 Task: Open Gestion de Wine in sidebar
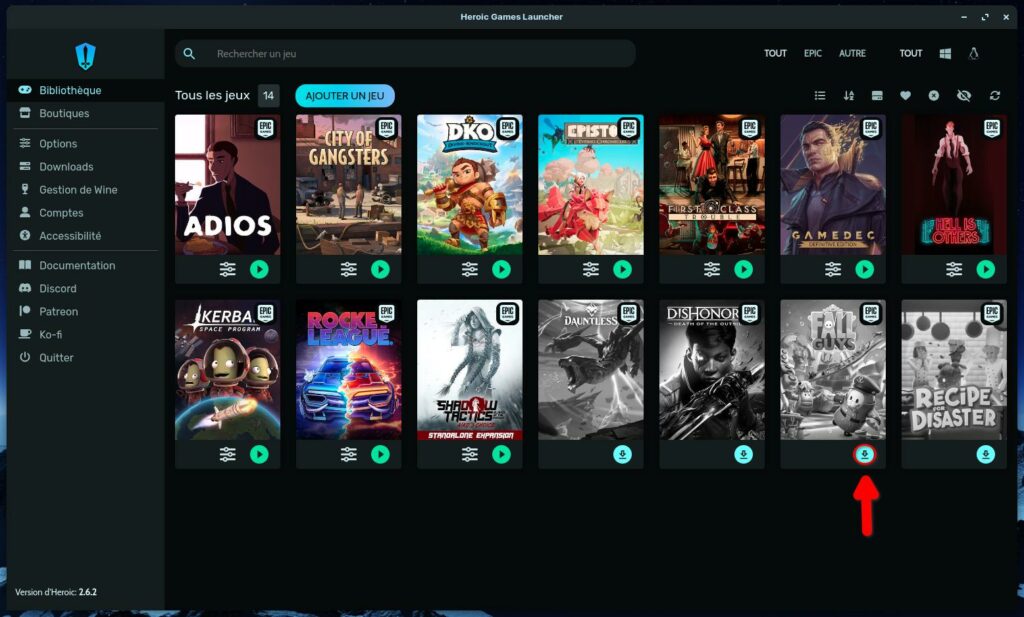coord(78,190)
